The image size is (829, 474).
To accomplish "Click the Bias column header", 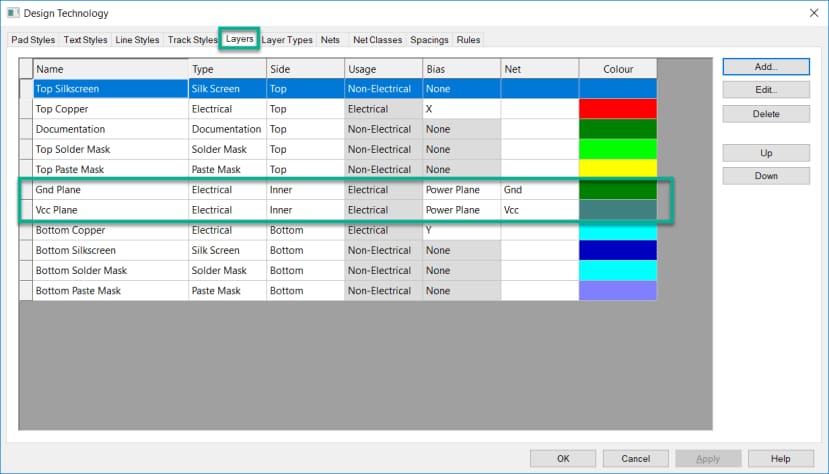I will (x=462, y=69).
